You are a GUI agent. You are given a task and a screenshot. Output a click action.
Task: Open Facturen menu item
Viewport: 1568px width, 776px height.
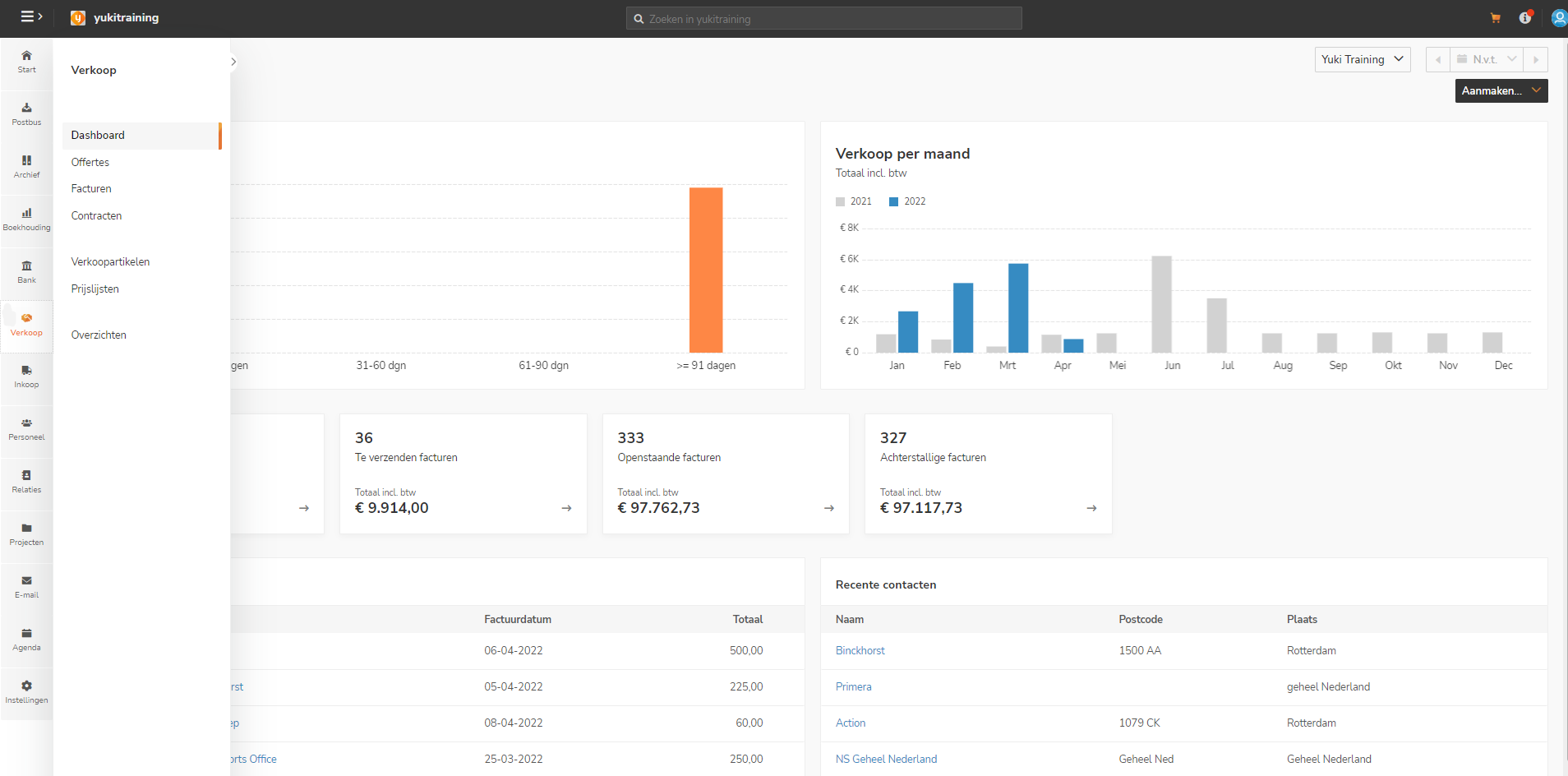(91, 189)
